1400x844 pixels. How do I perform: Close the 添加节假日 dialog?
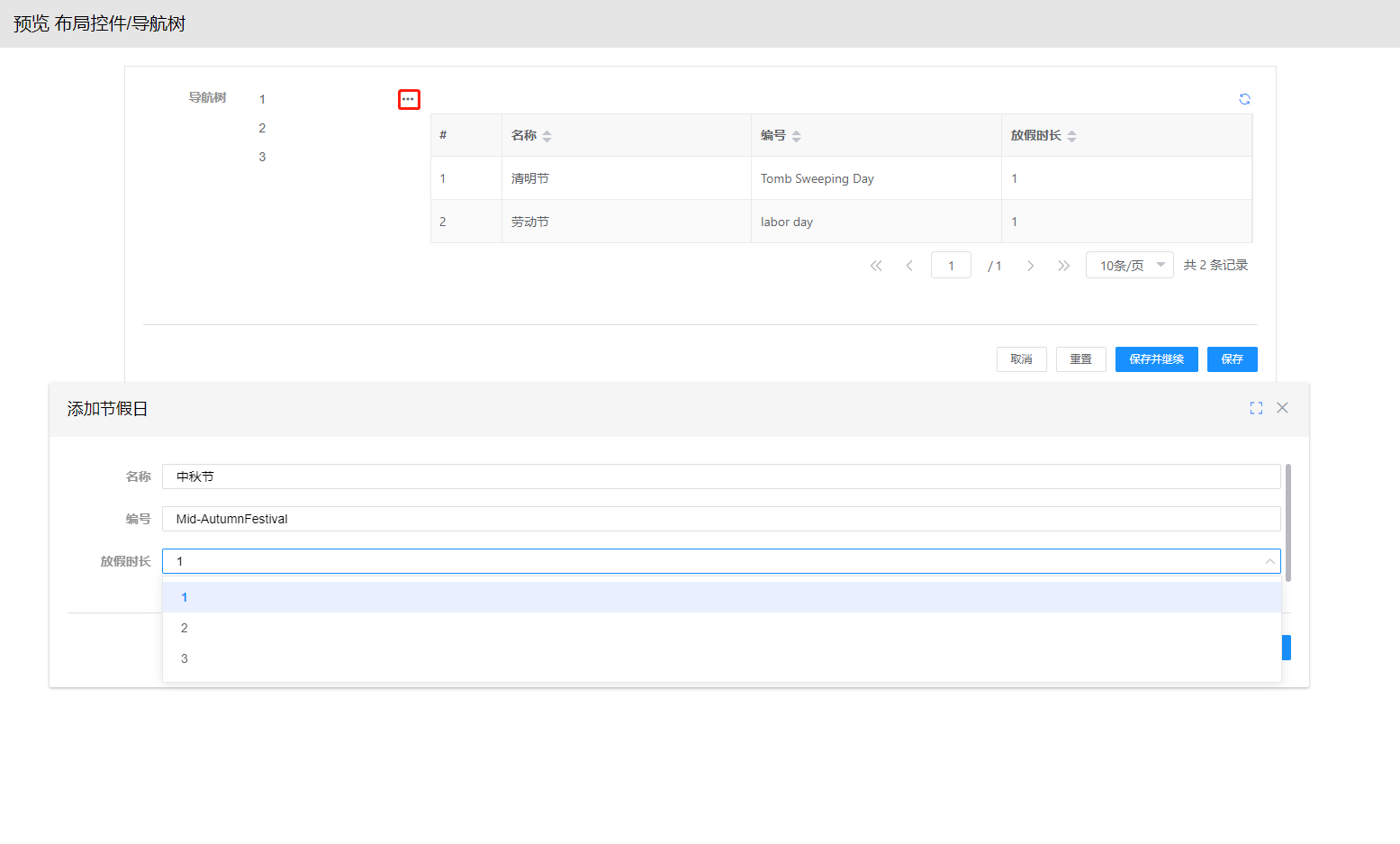(x=1282, y=408)
